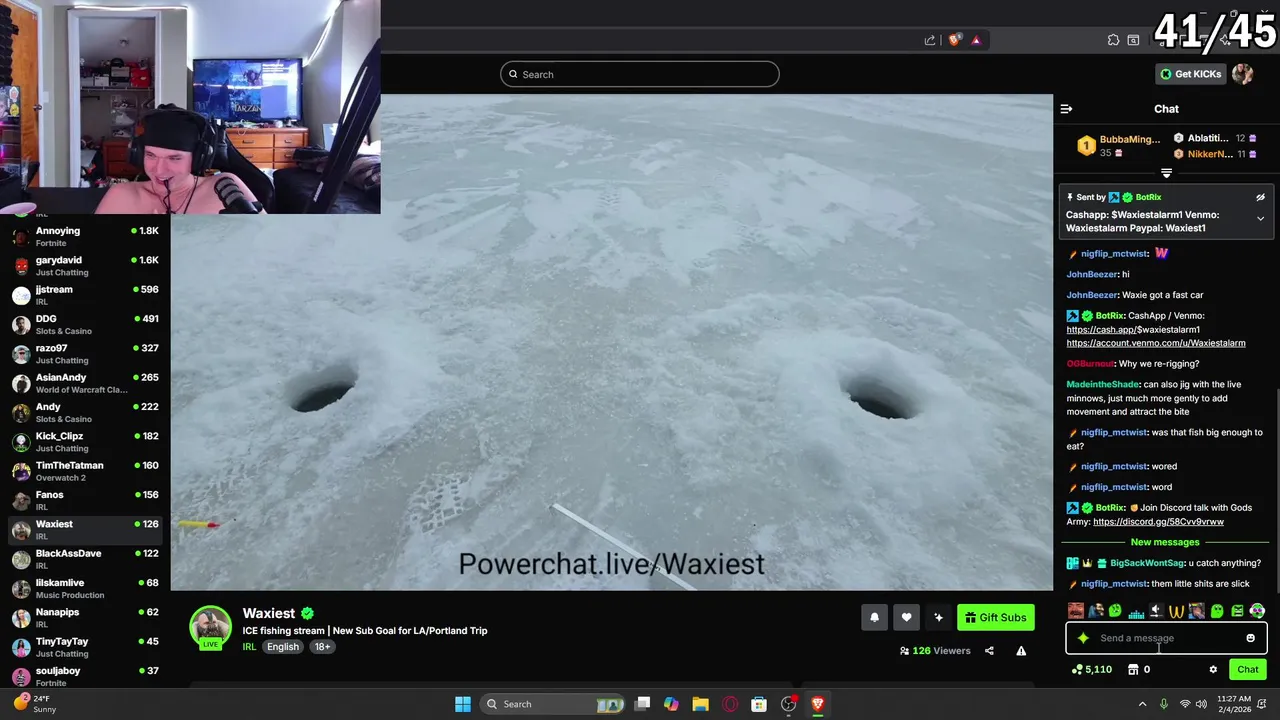1280x720 pixels.
Task: Open the user profile avatar menu
Action: 1243,74
